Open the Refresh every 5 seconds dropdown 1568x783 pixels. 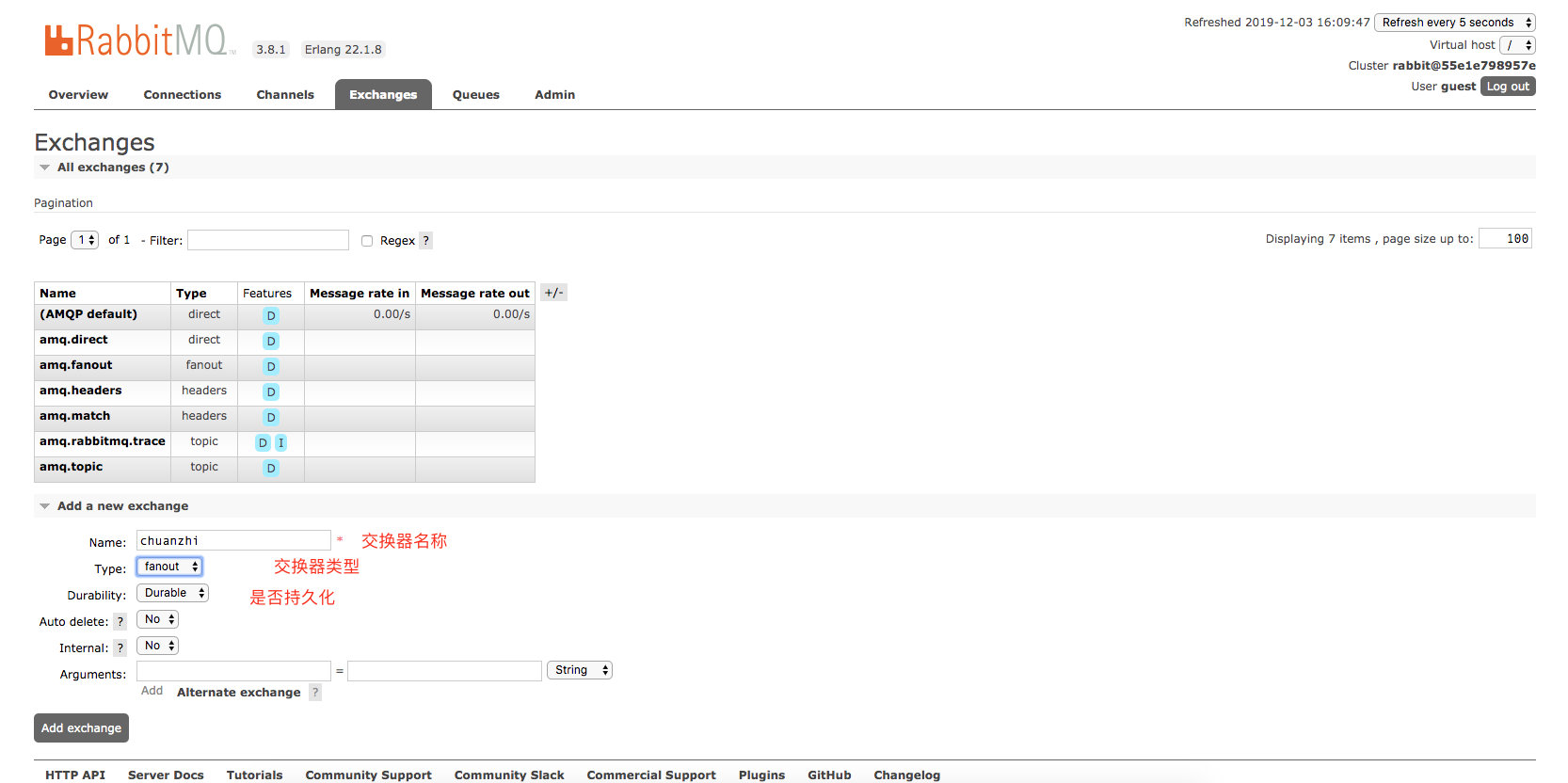1455,22
